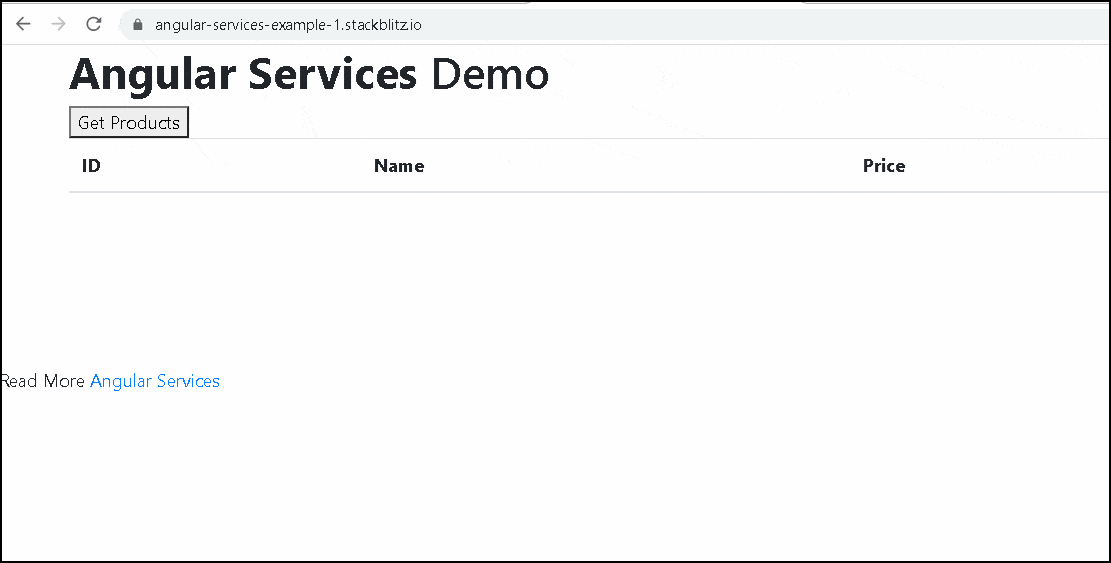Click the browser forward arrow
The image size is (1111, 563).
point(58,24)
